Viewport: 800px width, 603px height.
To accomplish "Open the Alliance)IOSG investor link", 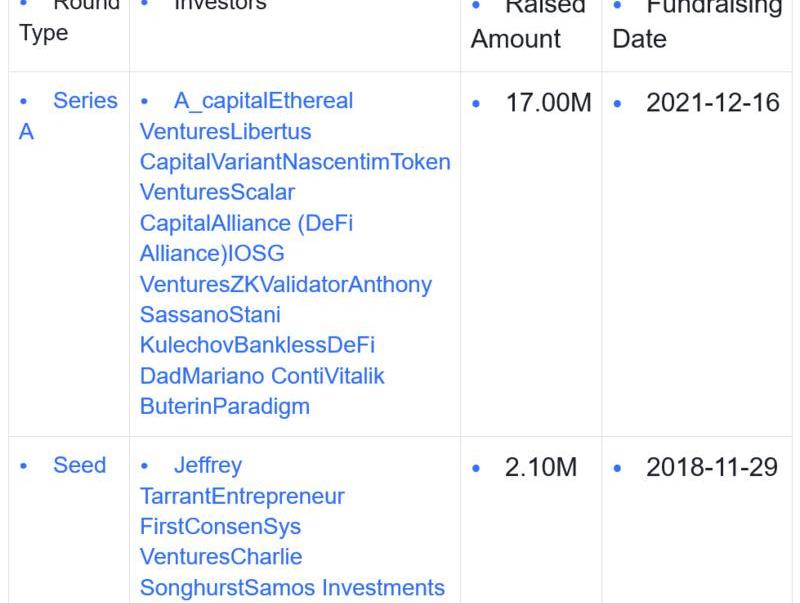I will tap(212, 254).
